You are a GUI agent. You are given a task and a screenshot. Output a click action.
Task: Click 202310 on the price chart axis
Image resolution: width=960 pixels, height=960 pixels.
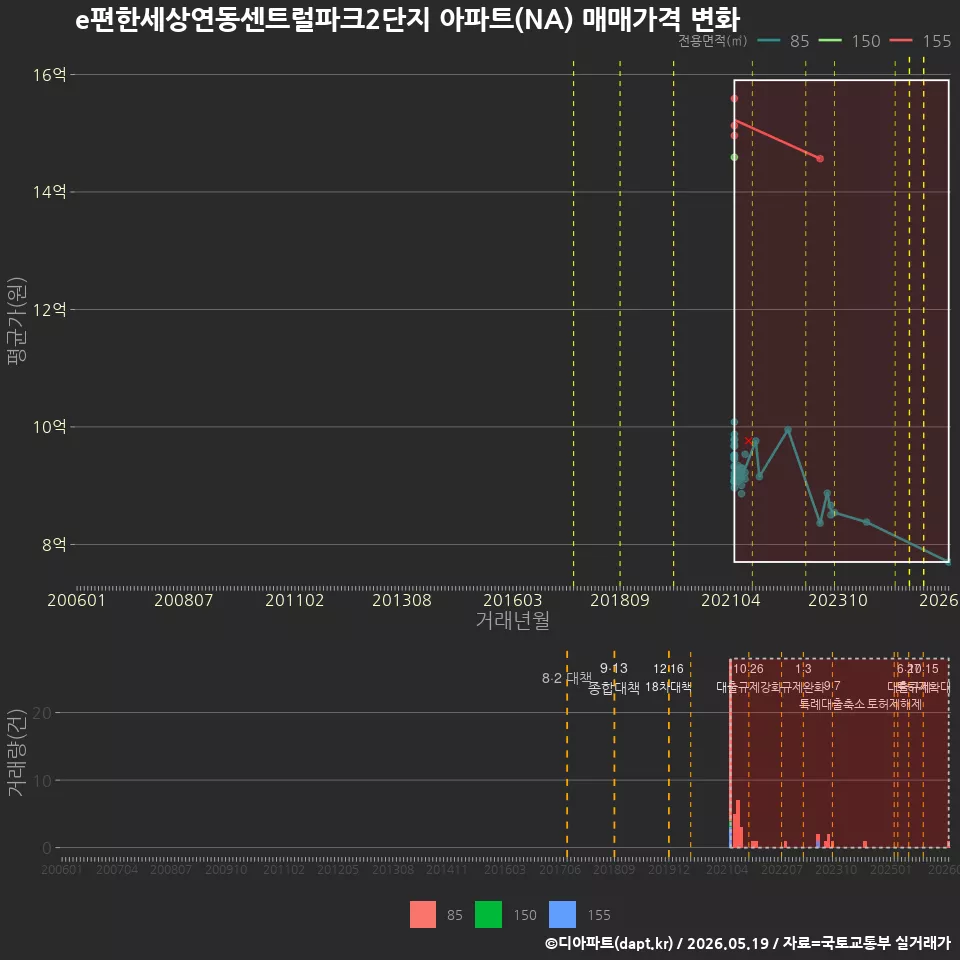pyautogui.click(x=838, y=600)
